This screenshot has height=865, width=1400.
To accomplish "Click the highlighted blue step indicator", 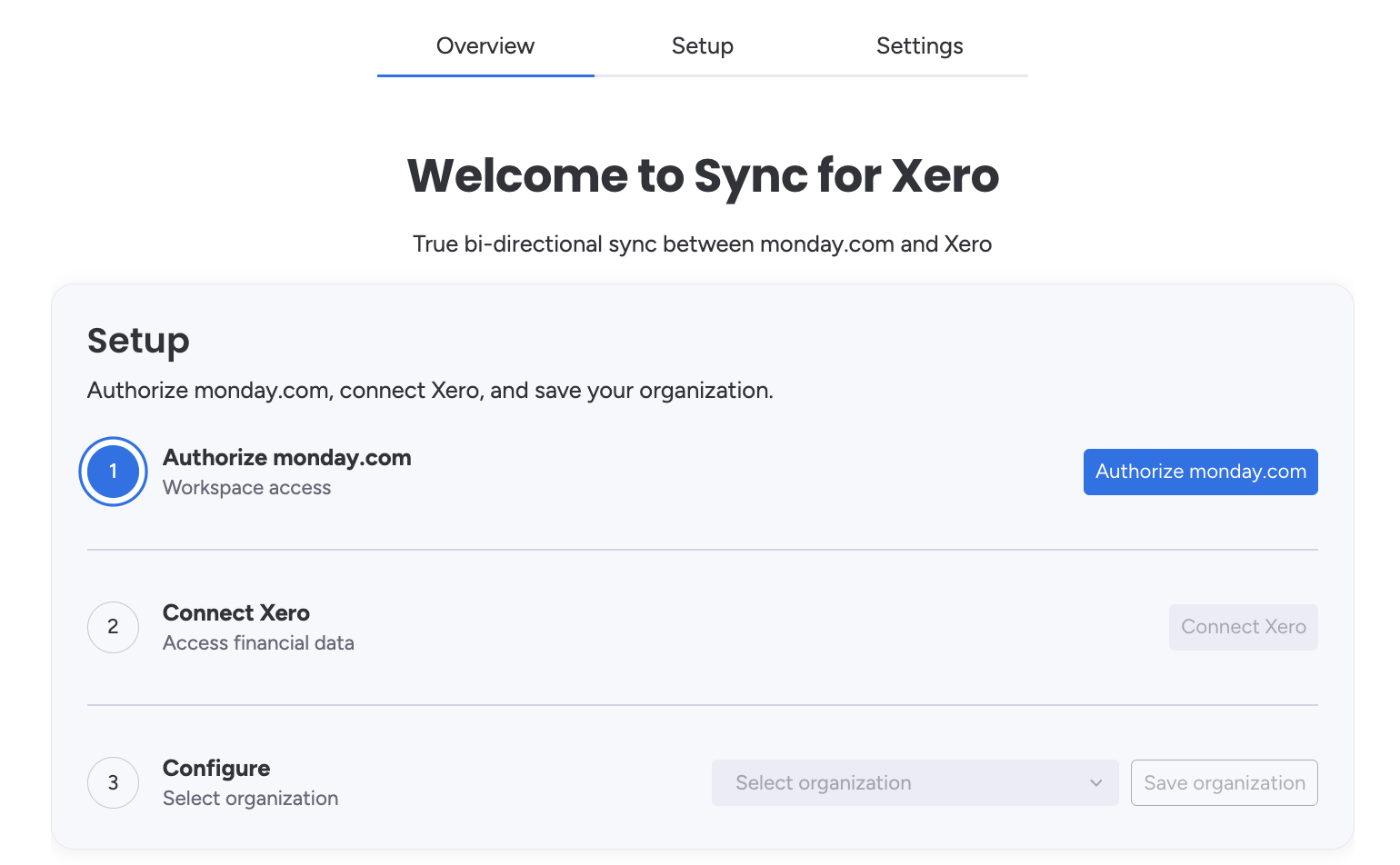I will (113, 472).
